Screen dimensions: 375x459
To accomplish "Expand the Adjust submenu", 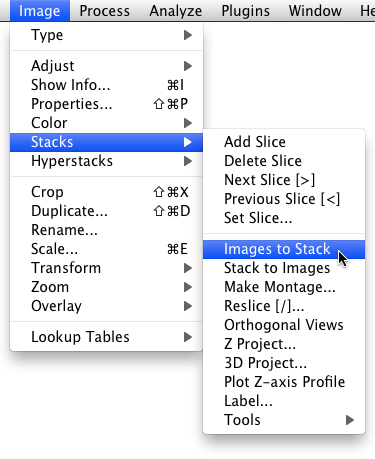I will 106,66.
